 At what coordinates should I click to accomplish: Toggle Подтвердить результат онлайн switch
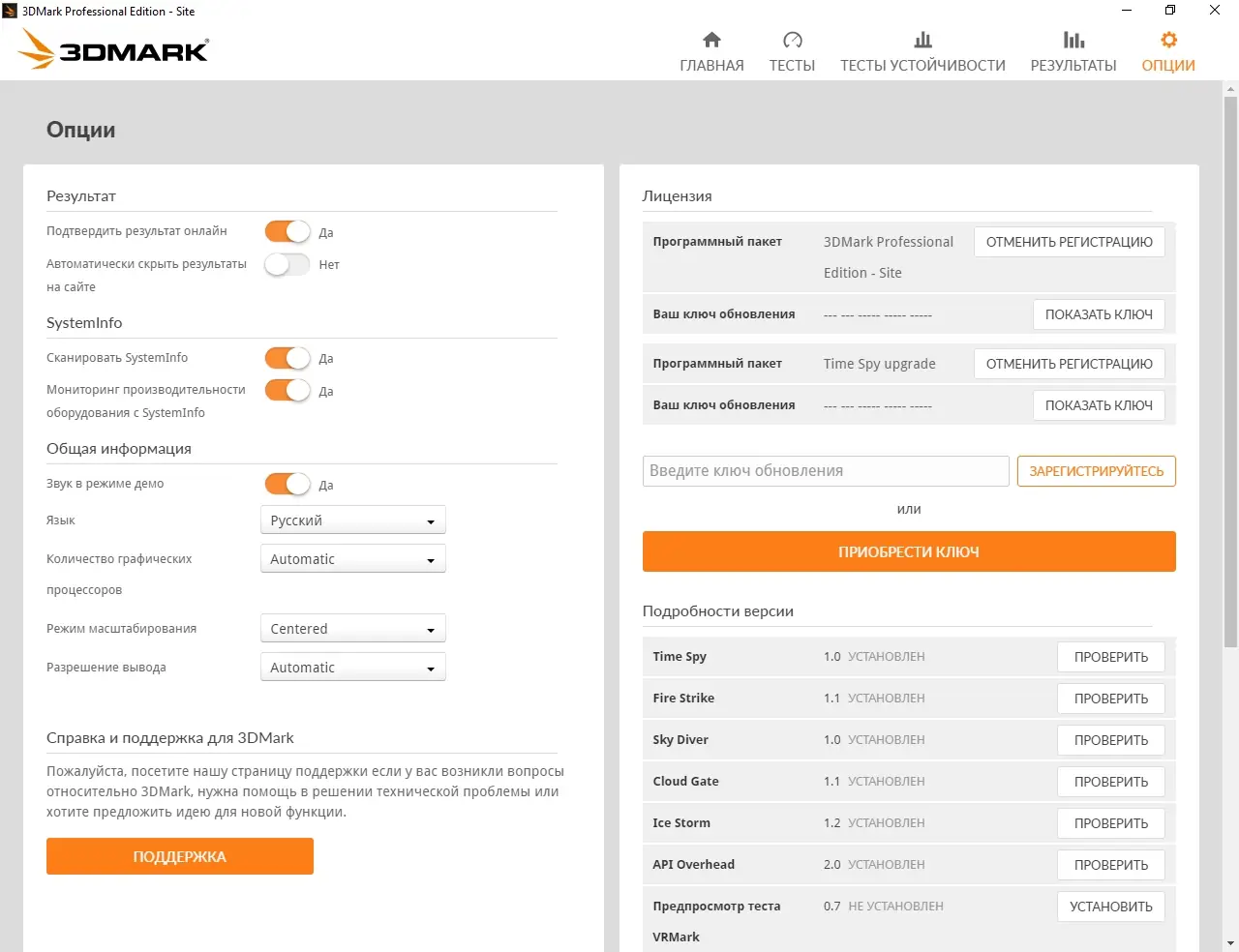[x=287, y=232]
